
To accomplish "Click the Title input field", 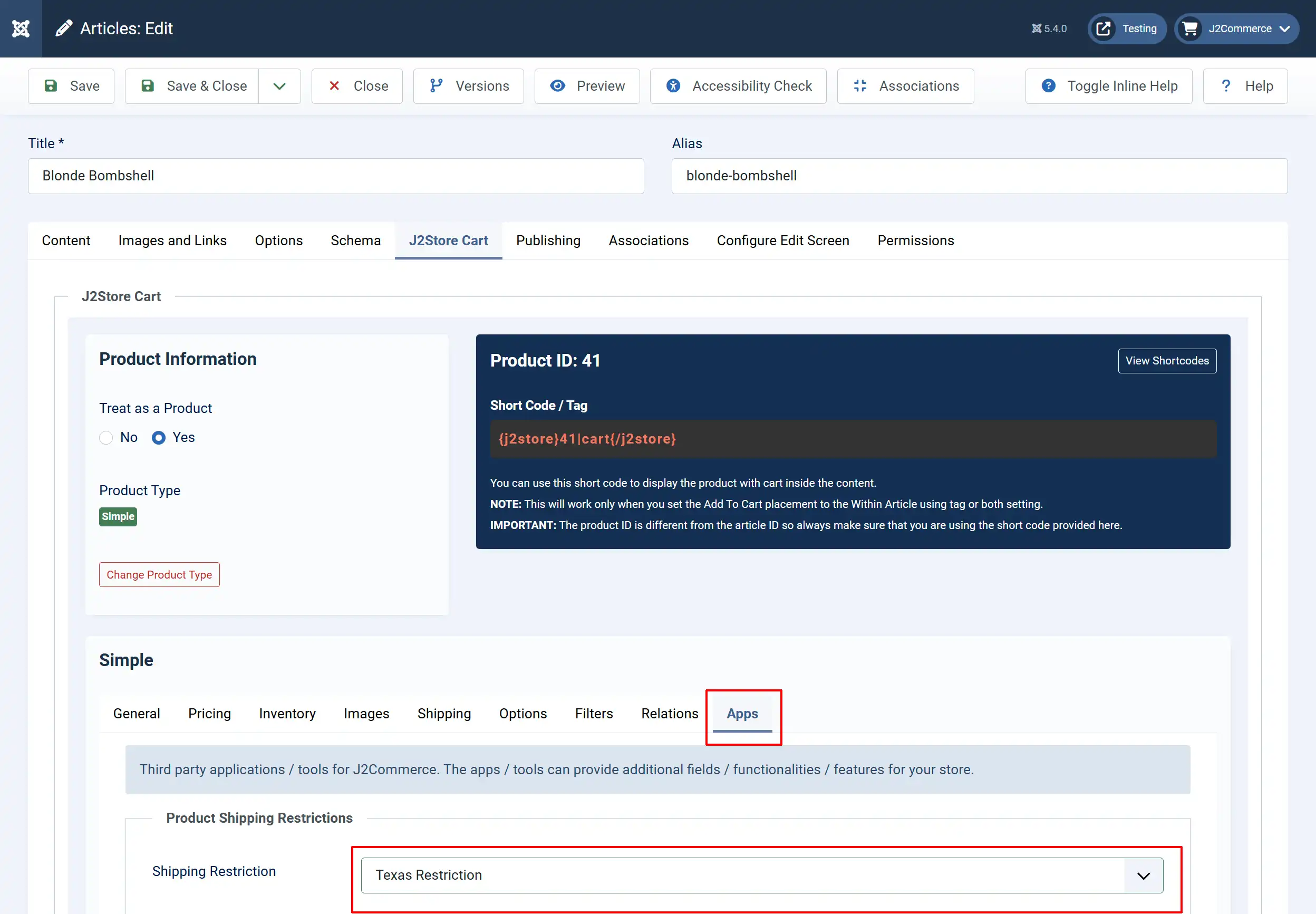I will pos(336,176).
